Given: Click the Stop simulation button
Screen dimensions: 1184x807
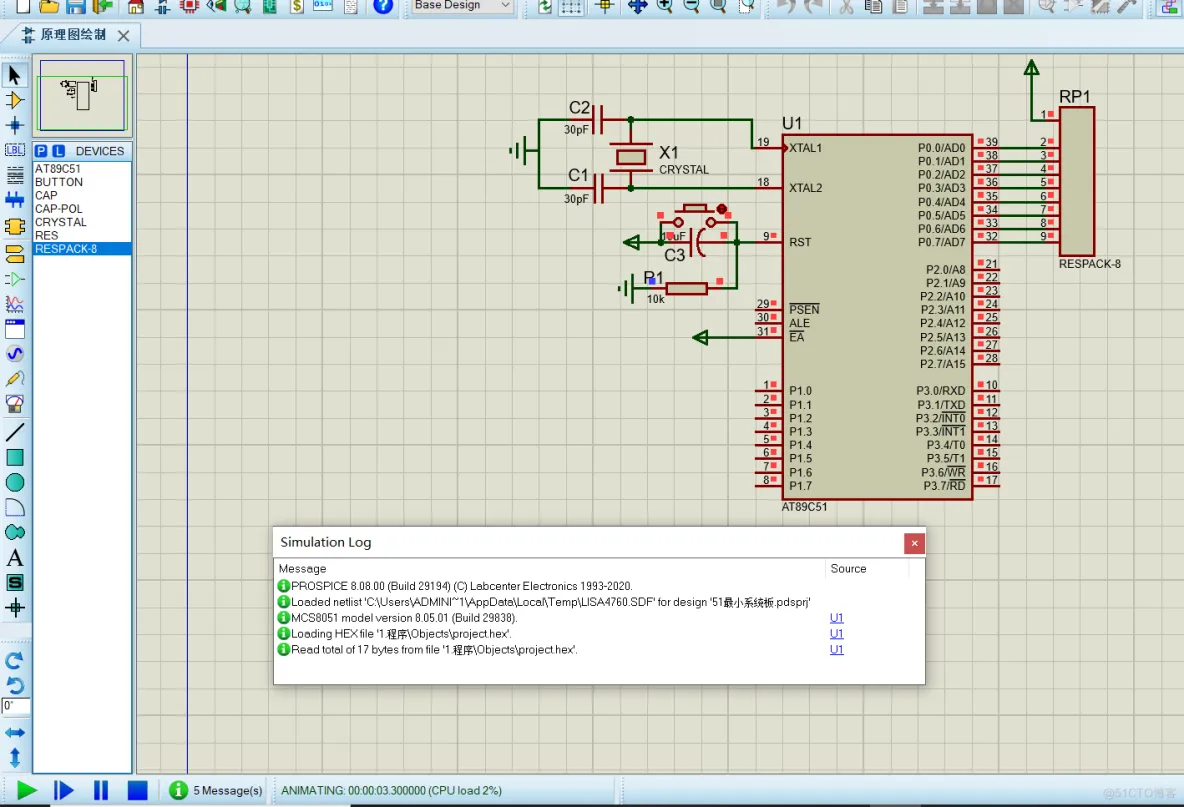Looking at the screenshot, I should (137, 790).
